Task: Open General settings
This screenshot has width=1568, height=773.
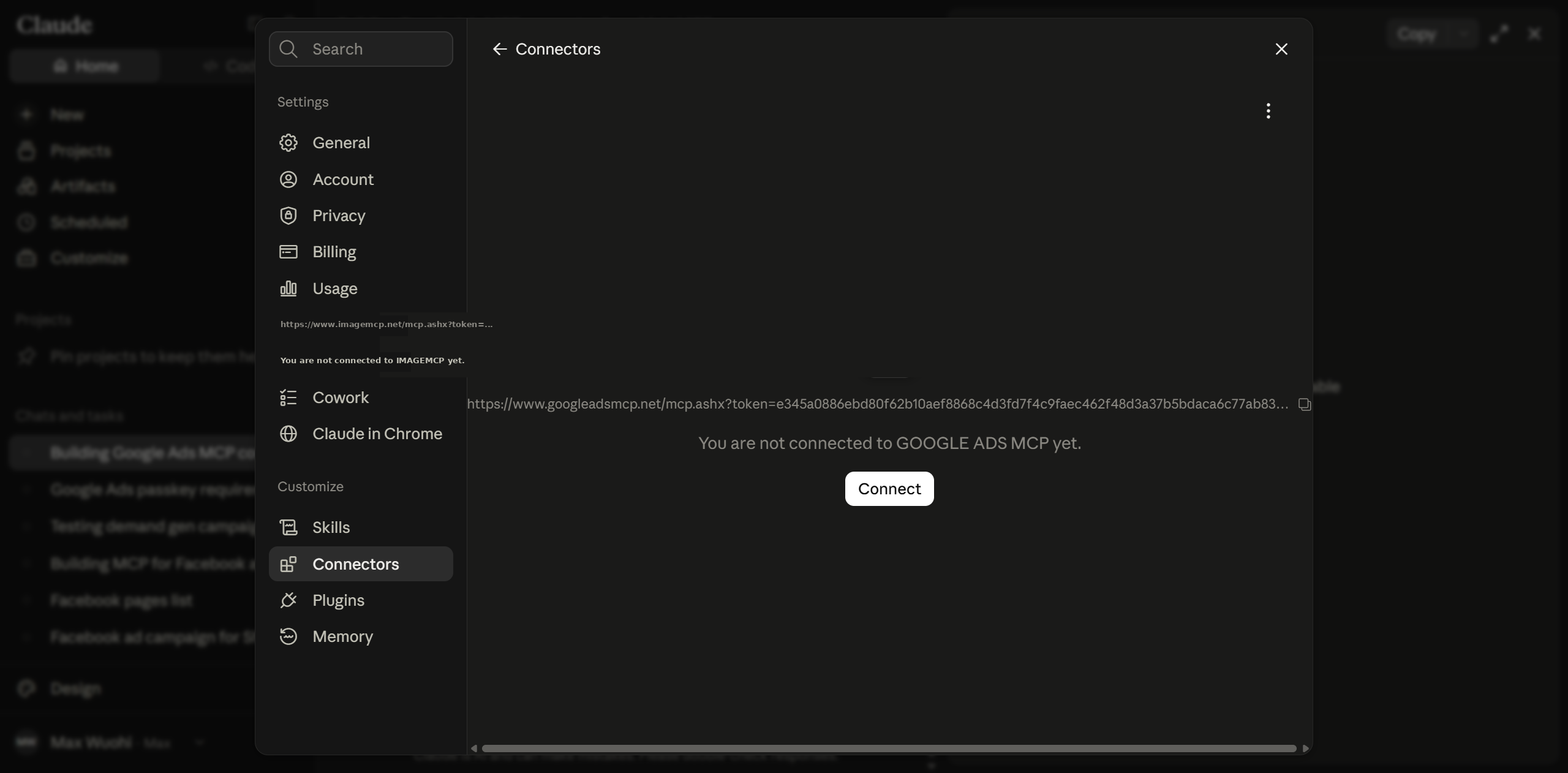Action: click(361, 143)
